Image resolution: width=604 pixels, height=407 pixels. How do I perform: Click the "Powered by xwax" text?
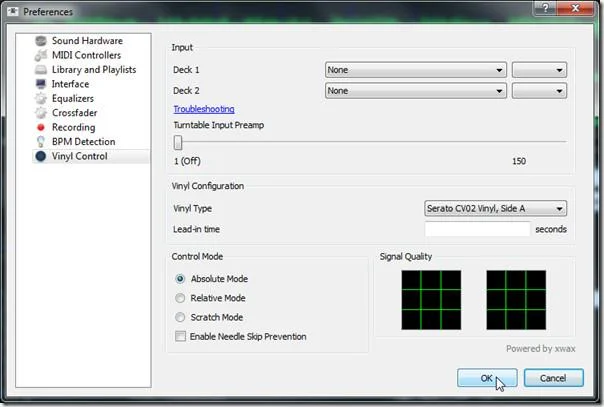coord(540,349)
